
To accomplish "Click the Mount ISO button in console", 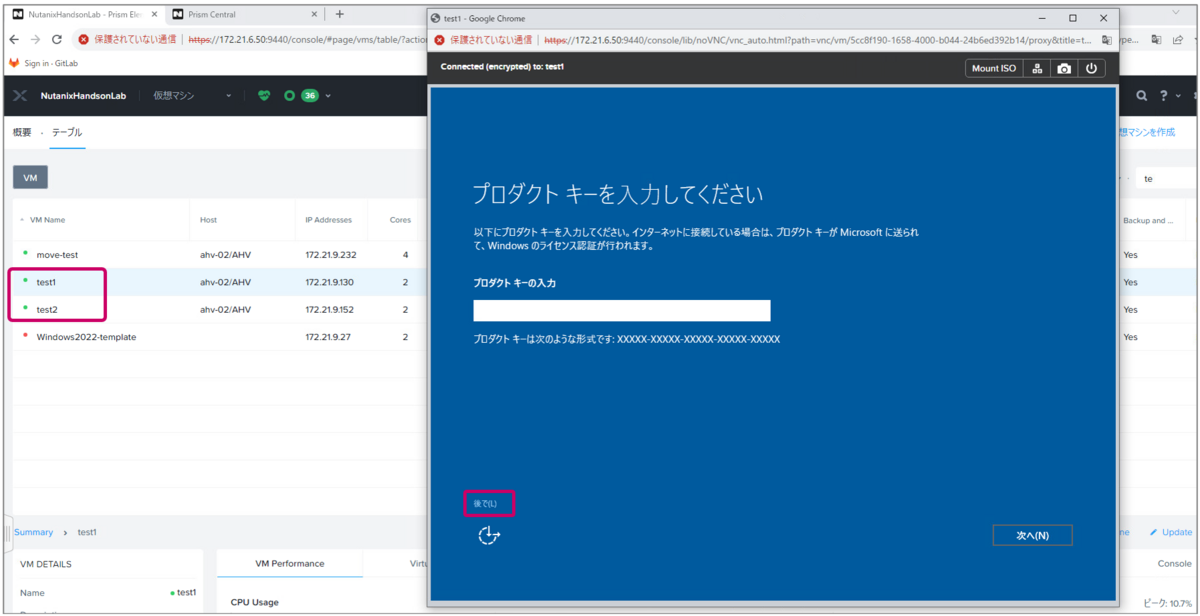I will pos(994,68).
